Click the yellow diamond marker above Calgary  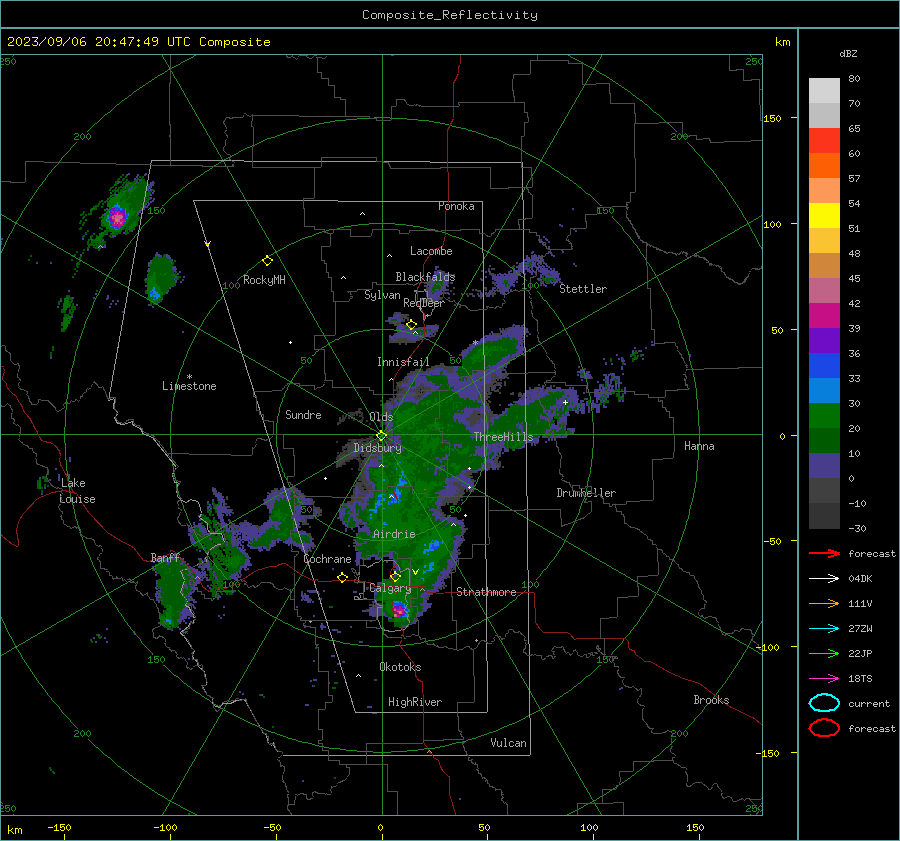coord(395,575)
